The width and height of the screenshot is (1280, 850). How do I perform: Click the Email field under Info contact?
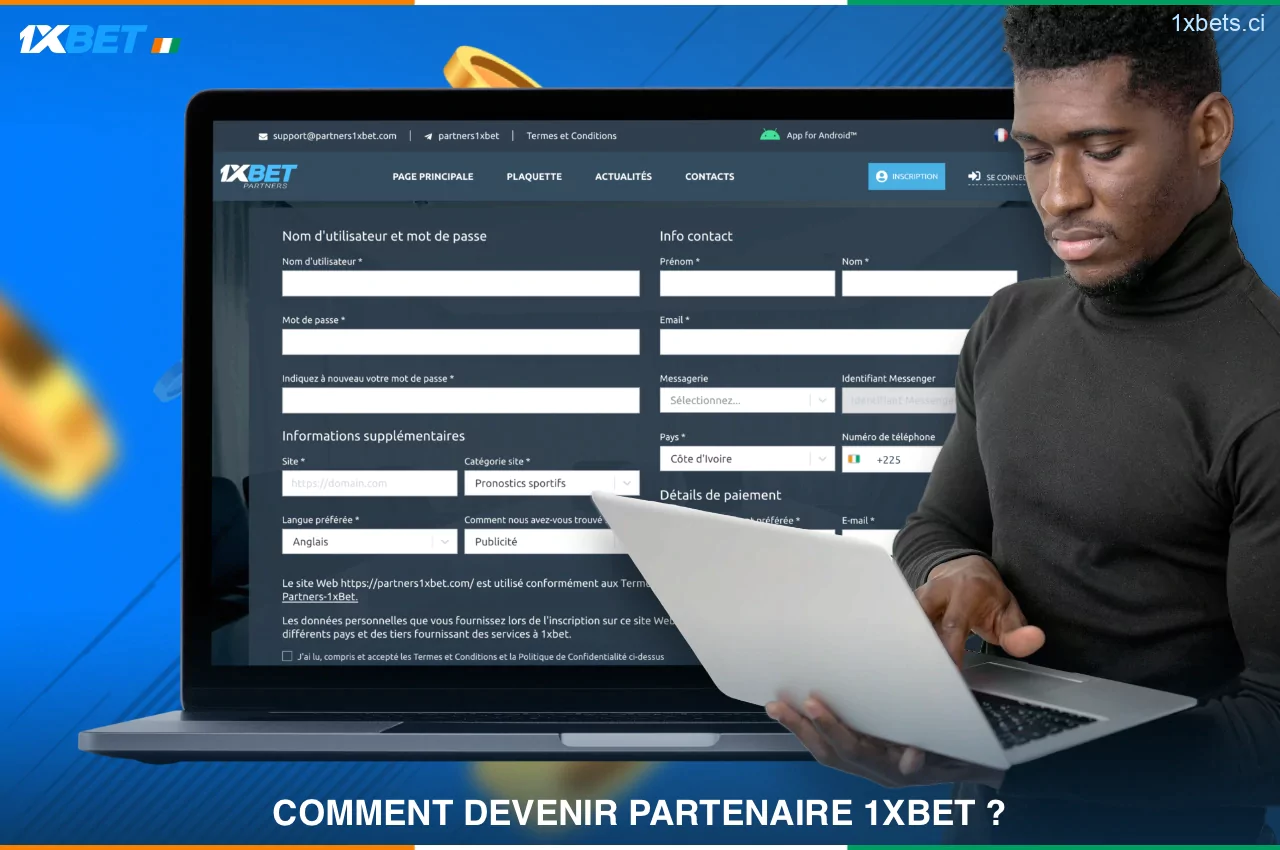coord(815,342)
